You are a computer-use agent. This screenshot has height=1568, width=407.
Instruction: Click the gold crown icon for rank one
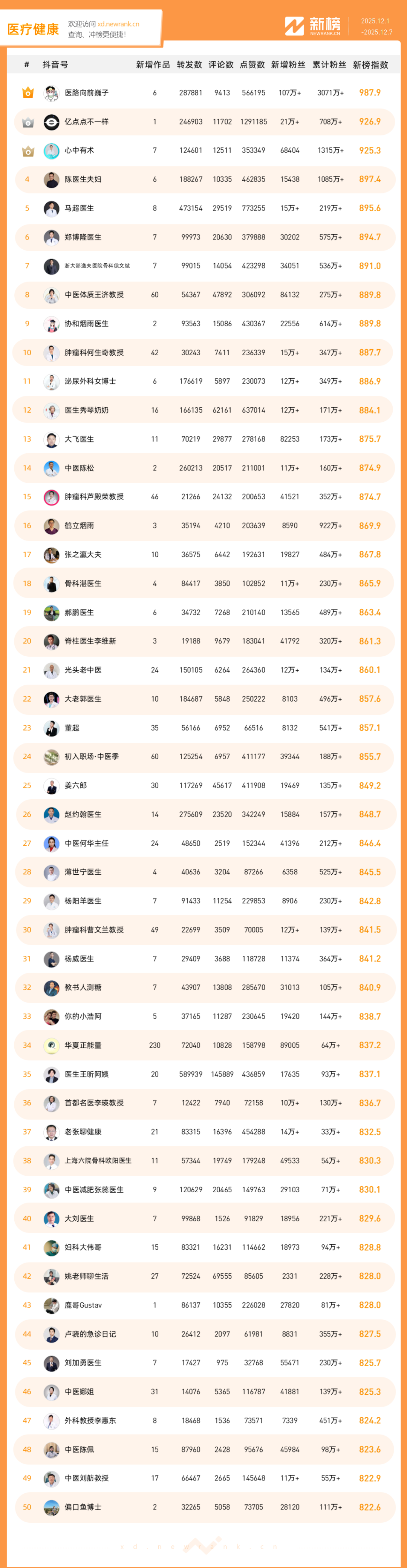28,92
